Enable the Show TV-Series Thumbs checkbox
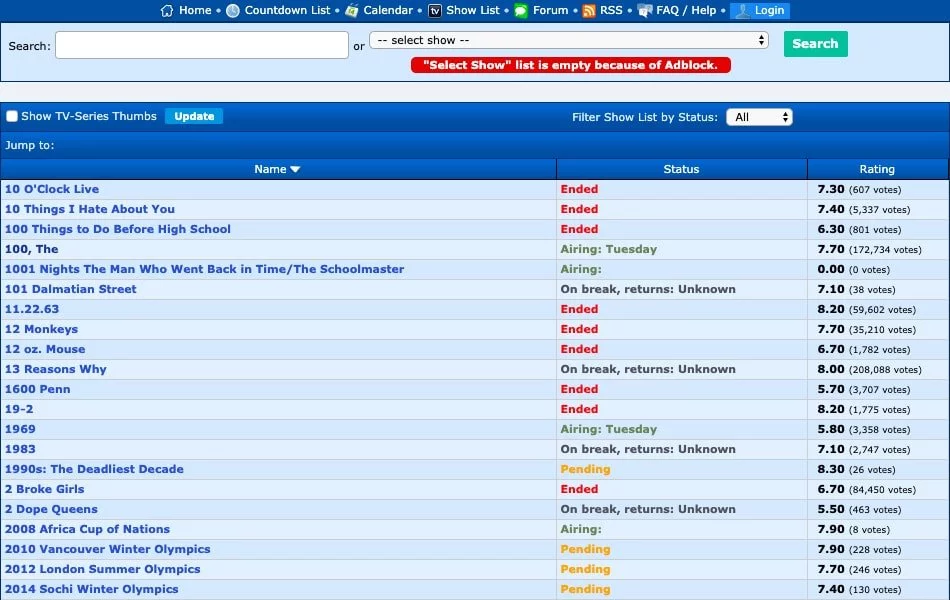This screenshot has width=950, height=600. pos(13,117)
